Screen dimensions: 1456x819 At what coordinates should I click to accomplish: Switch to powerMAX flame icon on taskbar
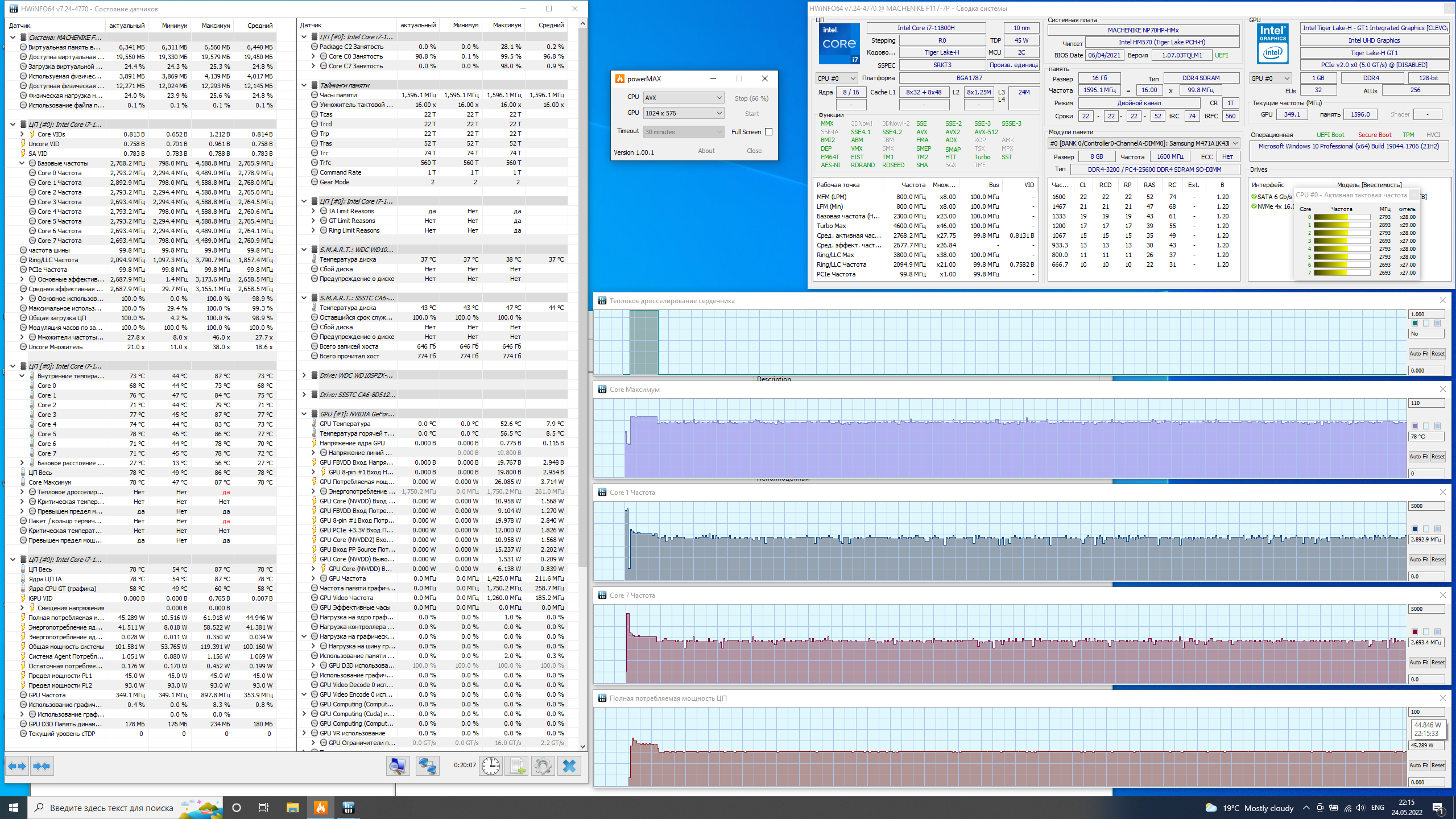tap(321, 808)
